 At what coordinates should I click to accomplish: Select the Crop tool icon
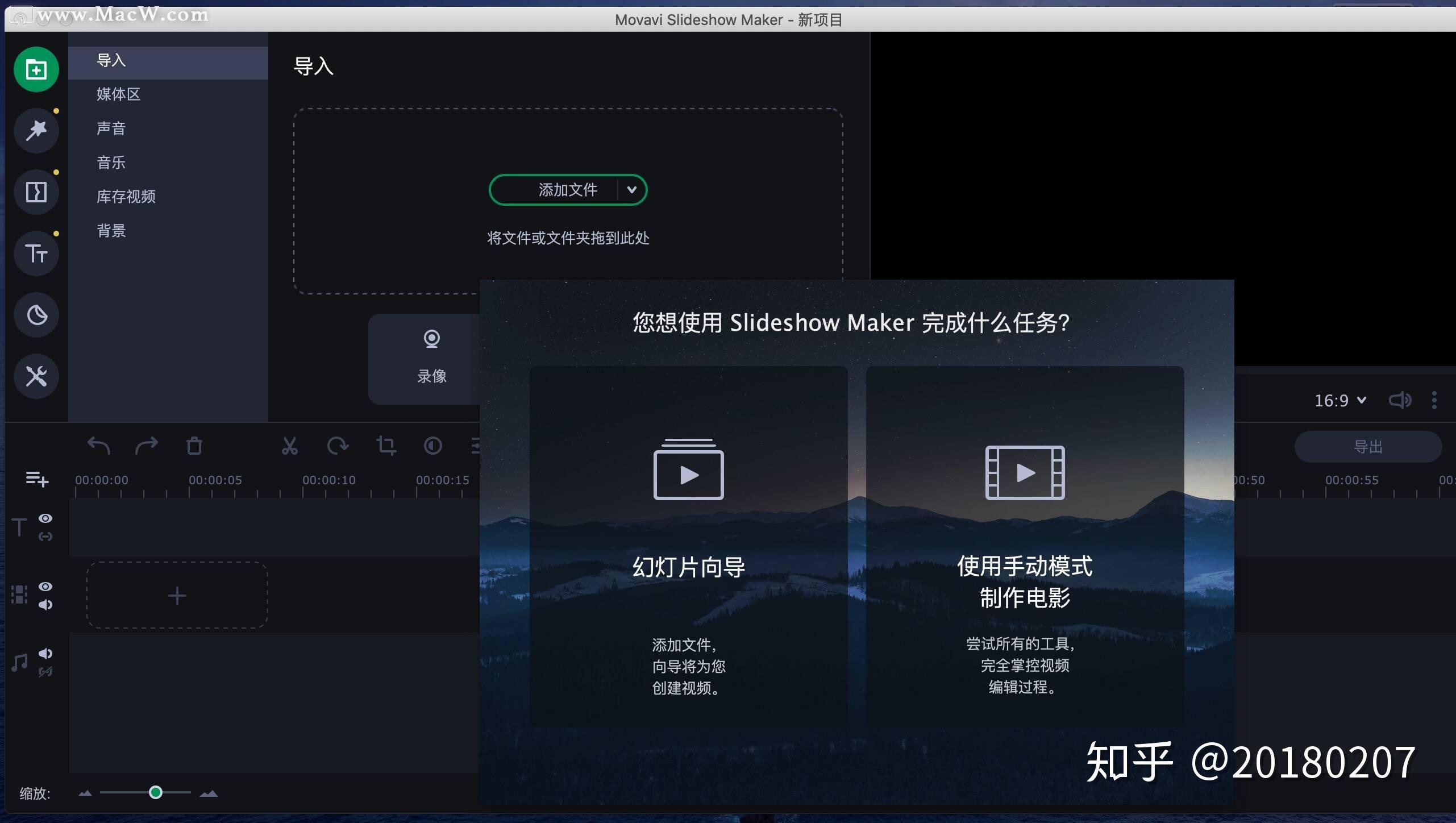(386, 446)
